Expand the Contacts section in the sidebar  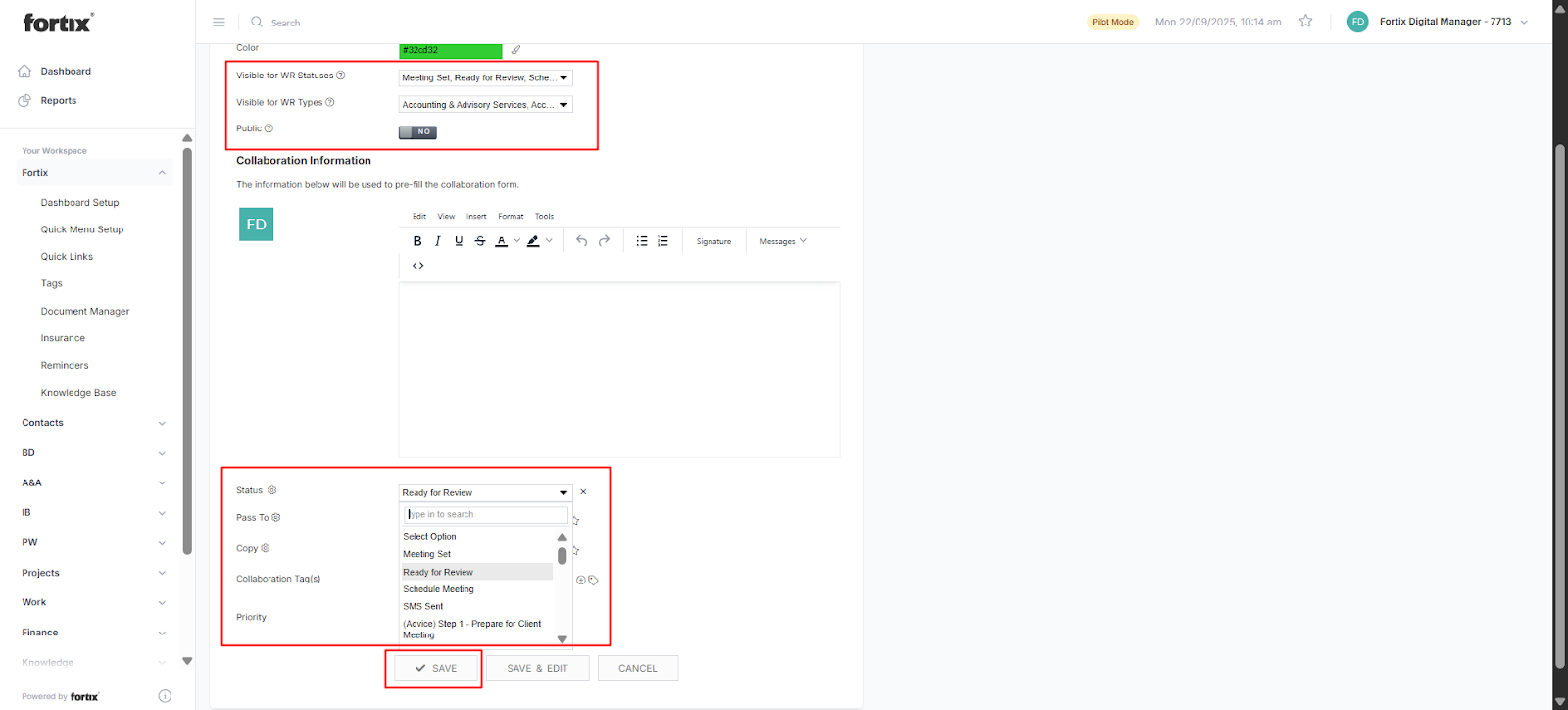coord(93,423)
